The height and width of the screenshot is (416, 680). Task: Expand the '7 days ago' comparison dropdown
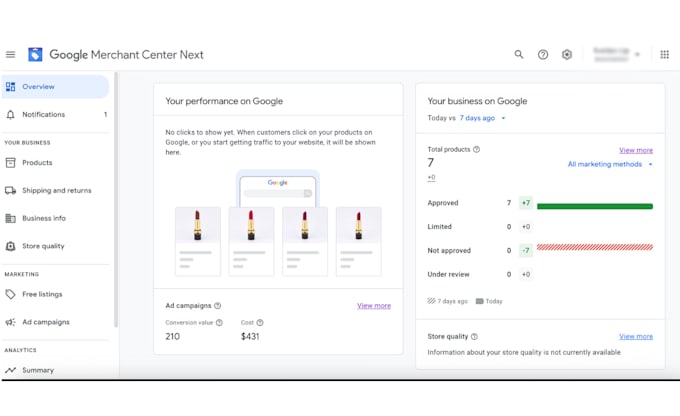[x=483, y=118]
